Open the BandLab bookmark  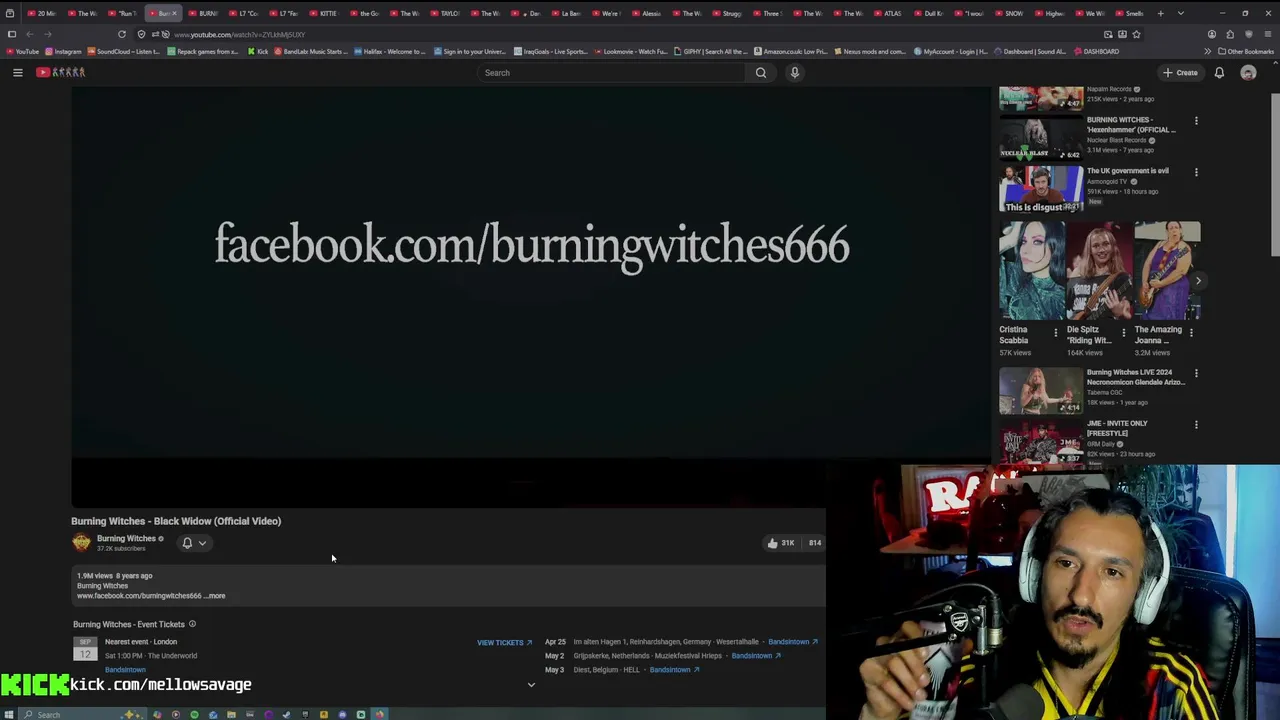pyautogui.click(x=311, y=51)
